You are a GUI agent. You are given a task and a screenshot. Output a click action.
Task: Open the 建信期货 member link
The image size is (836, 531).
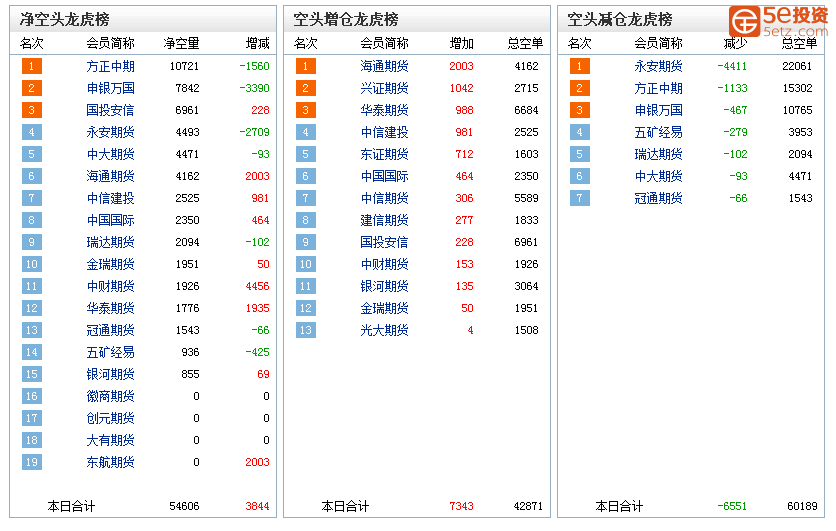[x=384, y=220]
